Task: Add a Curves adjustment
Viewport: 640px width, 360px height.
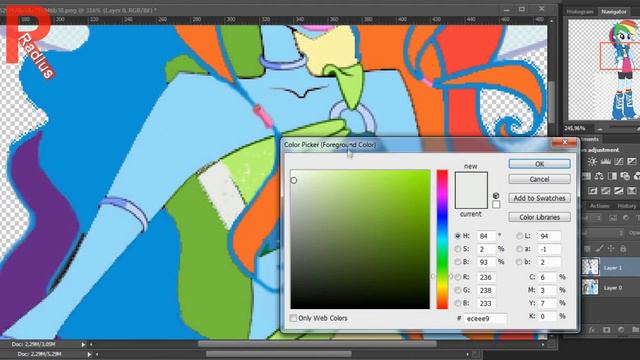Action: click(619, 162)
